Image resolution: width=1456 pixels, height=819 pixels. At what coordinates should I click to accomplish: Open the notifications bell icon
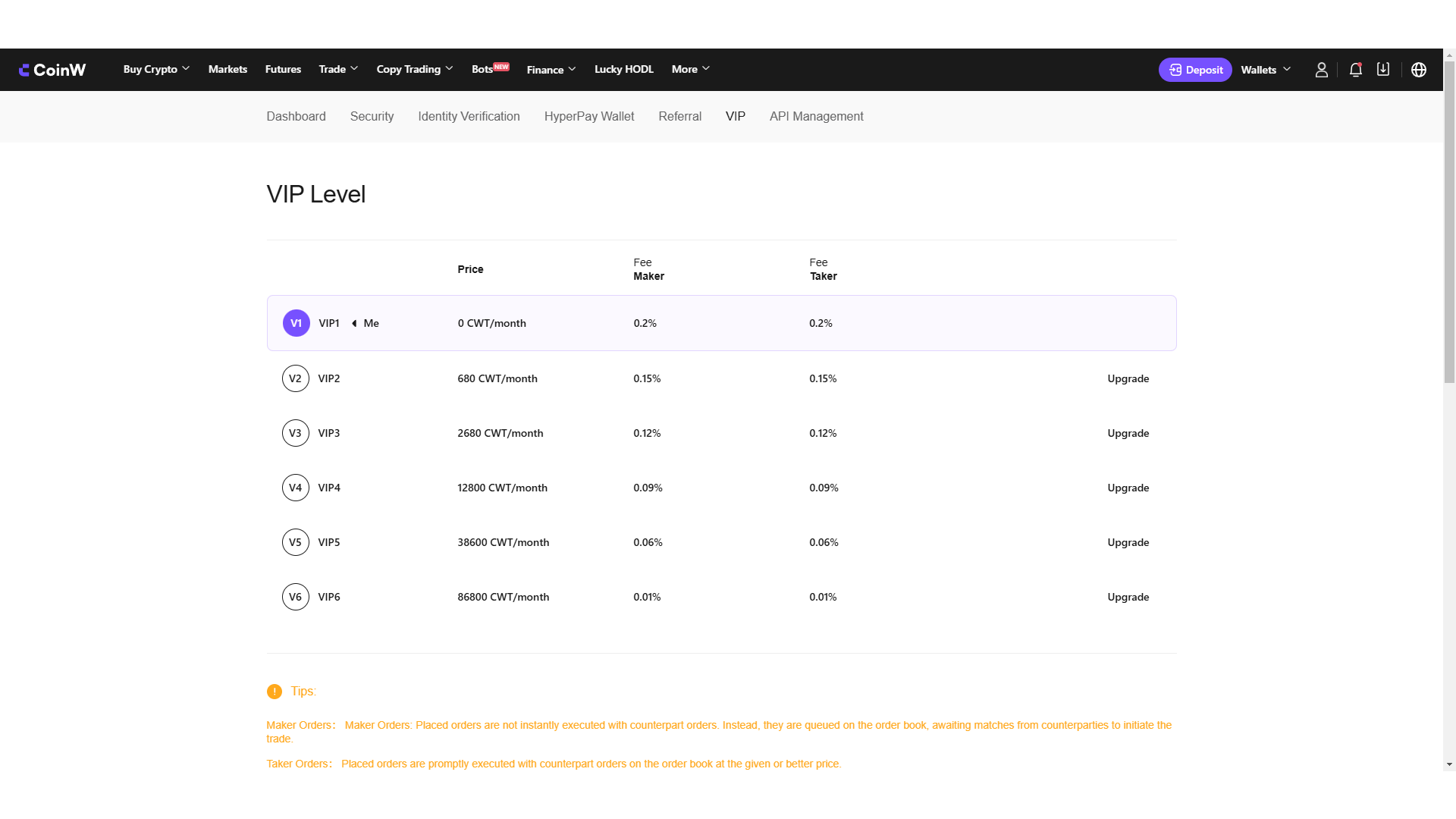(x=1356, y=70)
